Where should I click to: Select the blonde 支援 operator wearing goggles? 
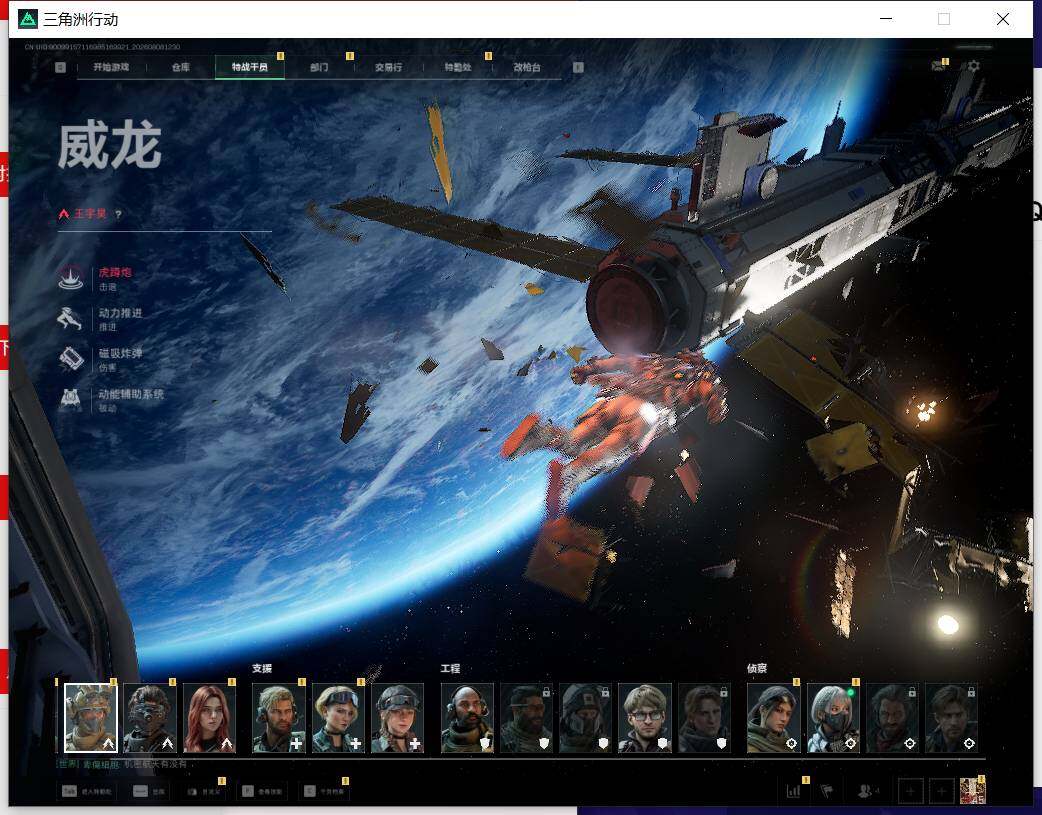pos(338,718)
